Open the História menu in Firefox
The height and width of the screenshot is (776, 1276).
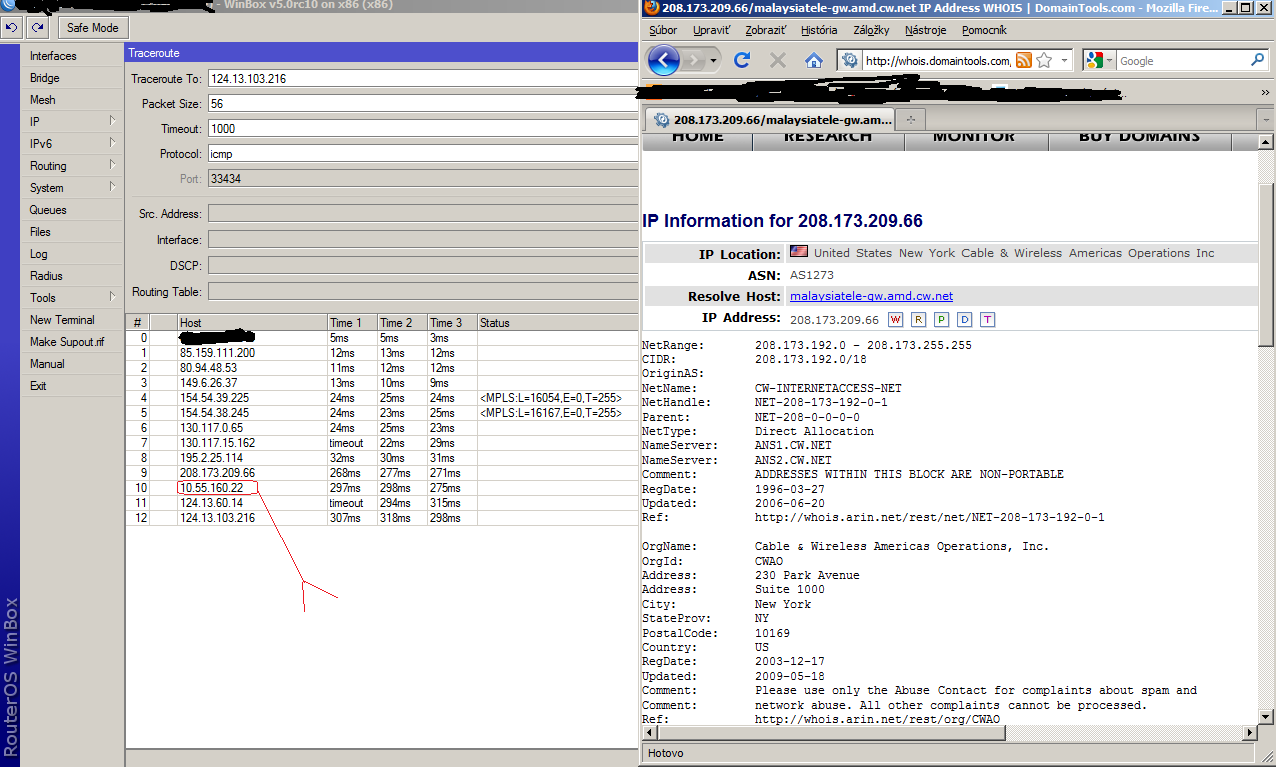820,31
